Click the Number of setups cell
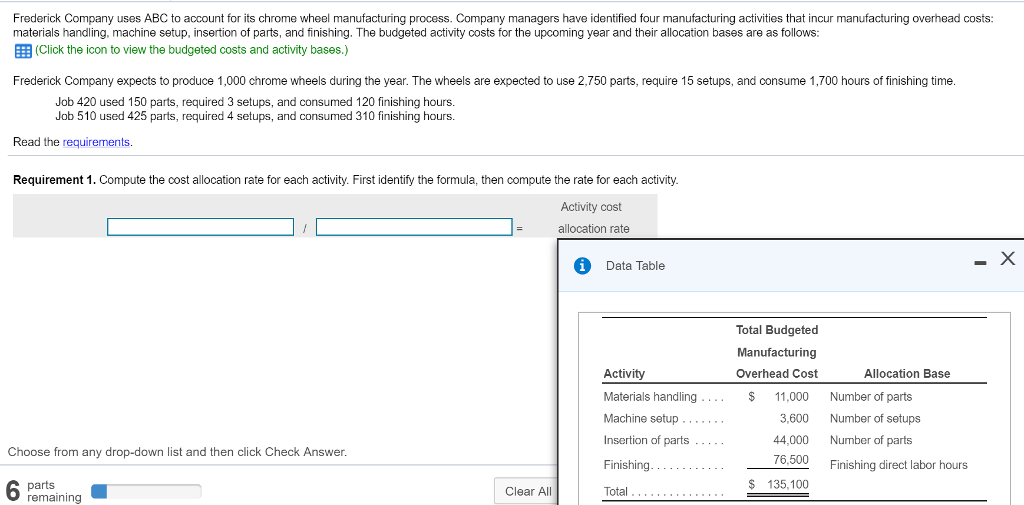Image resolution: width=1024 pixels, height=505 pixels. (875, 418)
